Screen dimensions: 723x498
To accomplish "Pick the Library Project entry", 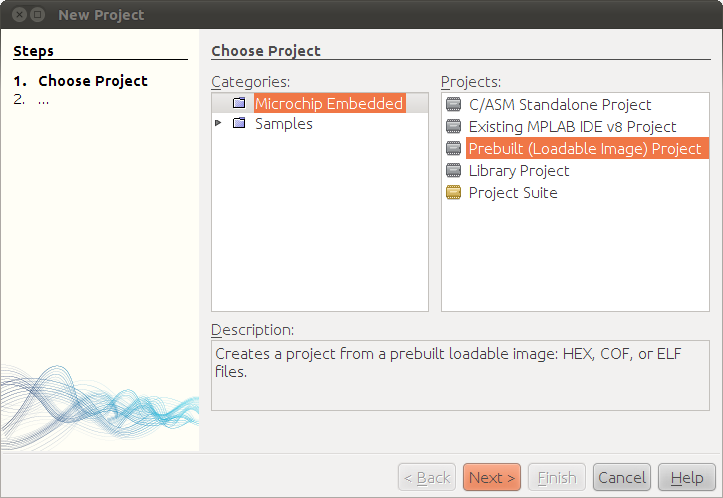I will 519,171.
